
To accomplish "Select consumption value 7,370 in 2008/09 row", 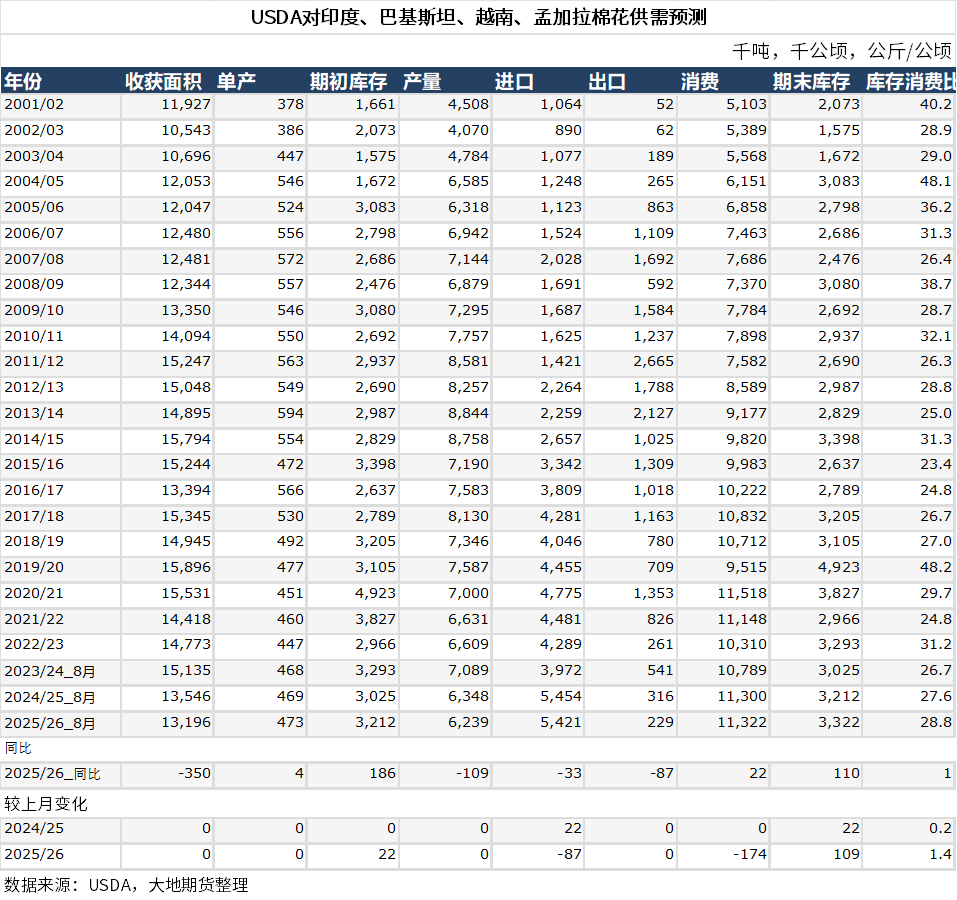I will pos(746,284).
